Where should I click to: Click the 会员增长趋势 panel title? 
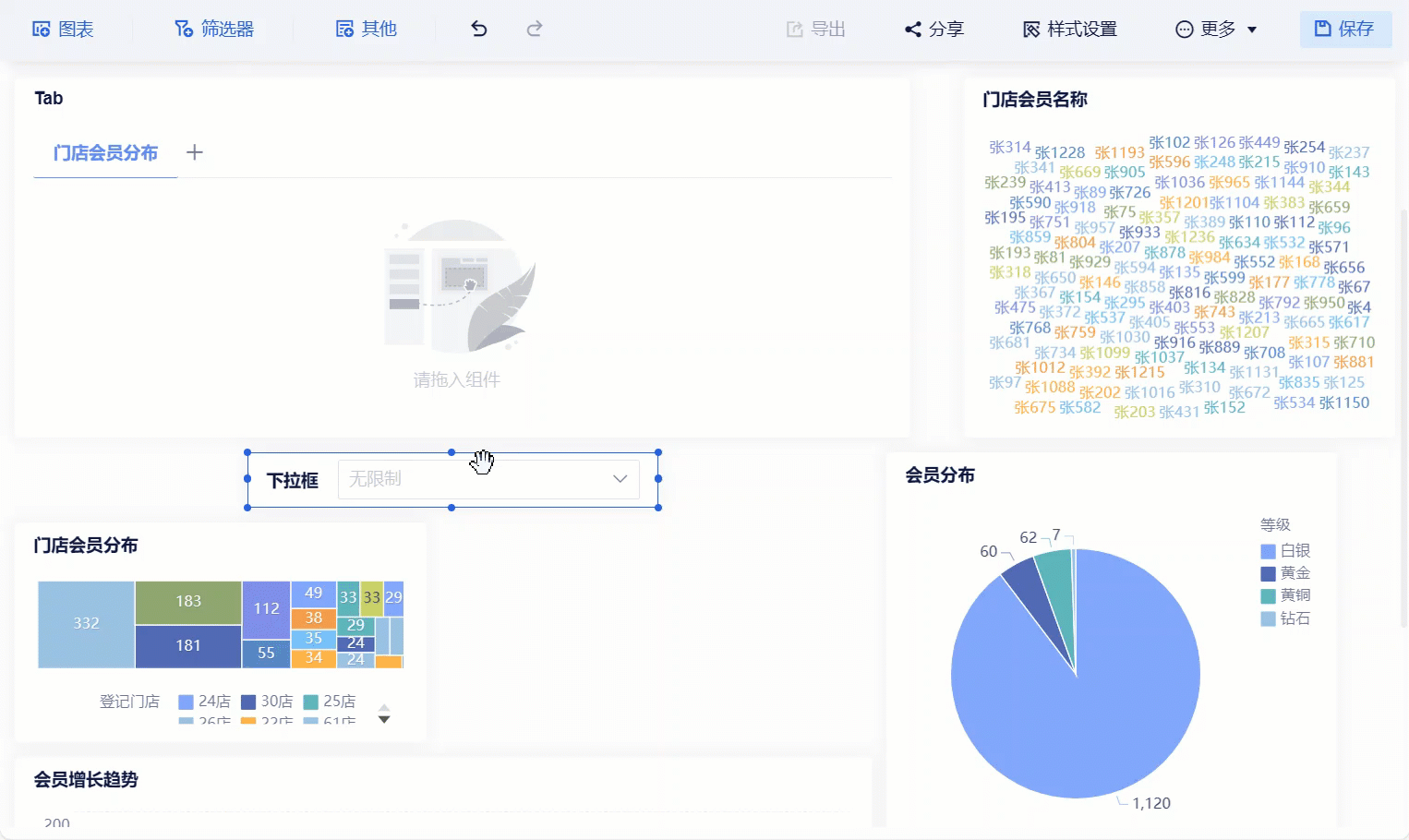[86, 780]
